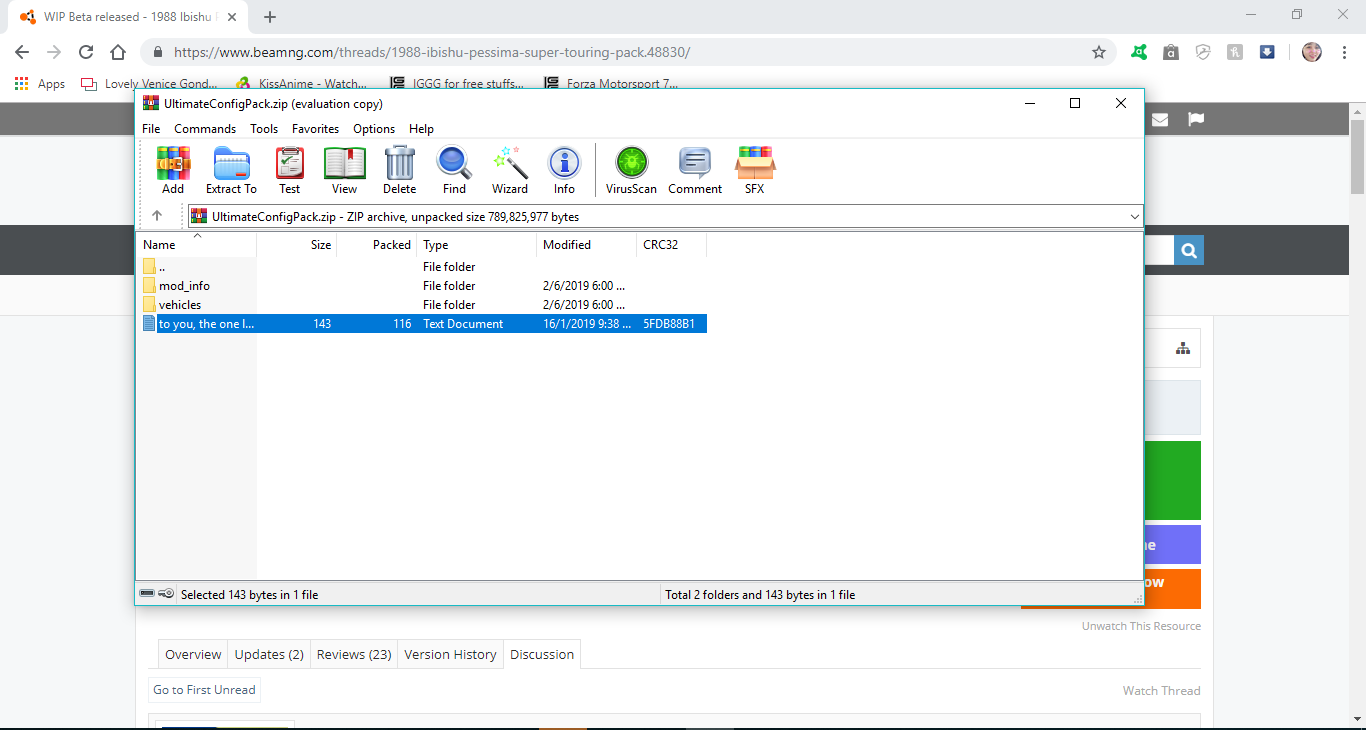The height and width of the screenshot is (730, 1366).
Task: Switch to the Updates (2) tab
Action: point(269,654)
